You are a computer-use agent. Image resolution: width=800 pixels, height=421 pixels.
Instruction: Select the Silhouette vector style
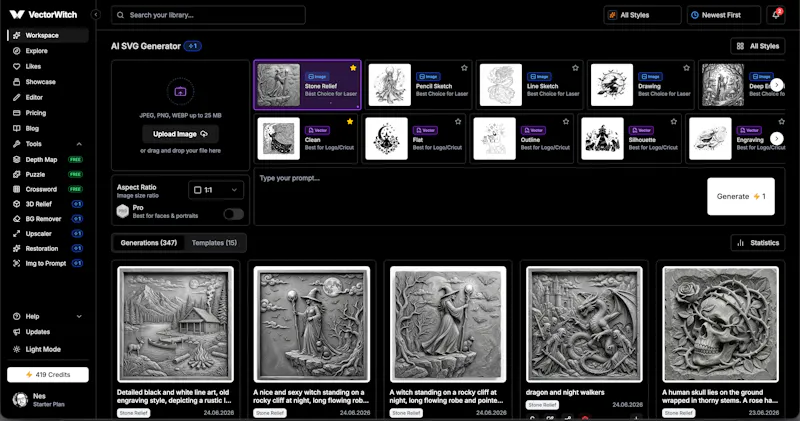tap(631, 138)
